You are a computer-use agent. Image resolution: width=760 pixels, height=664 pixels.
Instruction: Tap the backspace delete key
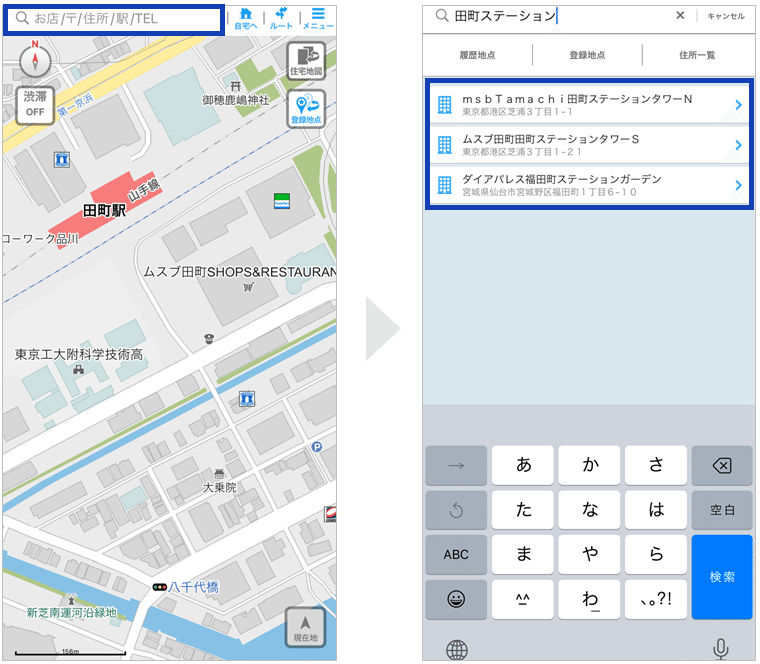point(722,465)
